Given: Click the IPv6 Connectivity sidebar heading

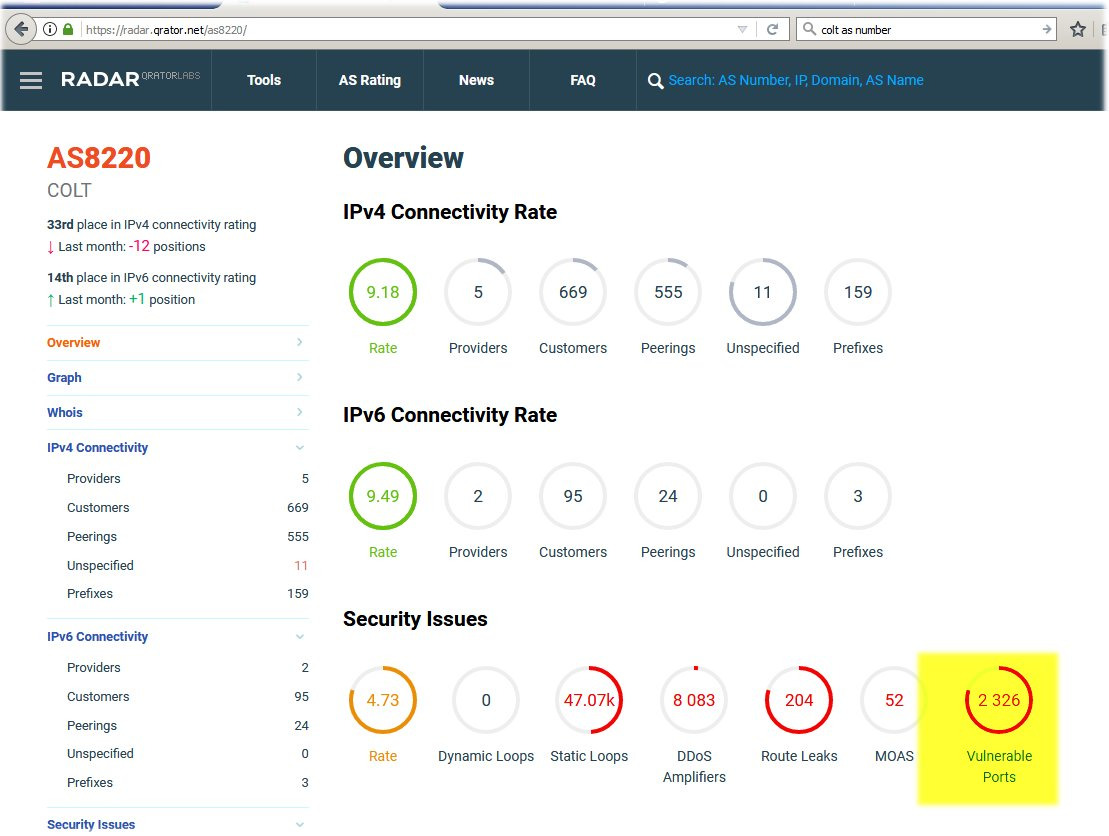Looking at the screenshot, I should pyautogui.click(x=98, y=637).
